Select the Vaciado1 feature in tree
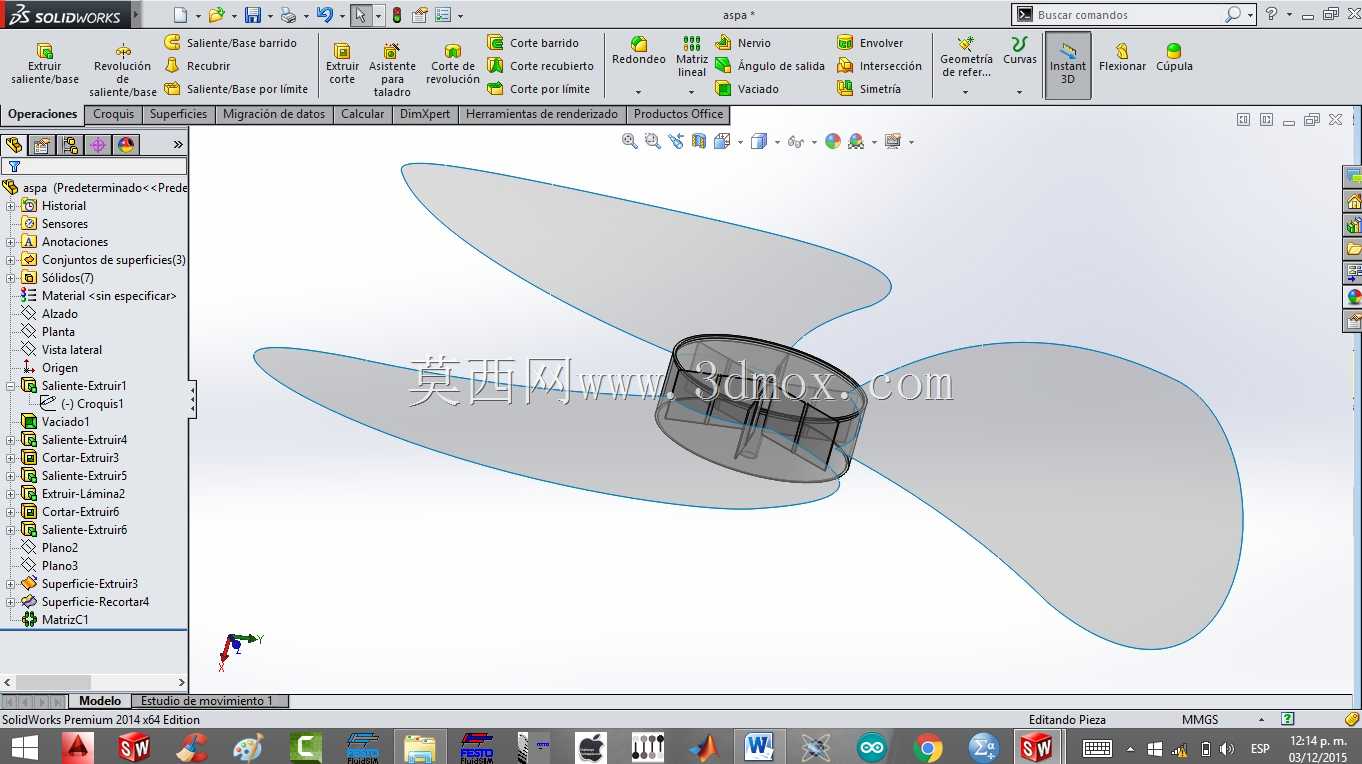The width and height of the screenshot is (1362, 764). click(x=65, y=422)
